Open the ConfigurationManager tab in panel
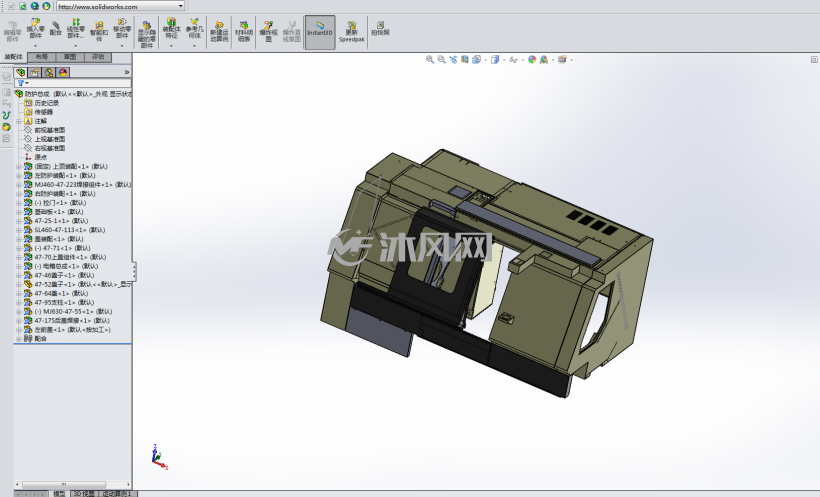 point(49,72)
